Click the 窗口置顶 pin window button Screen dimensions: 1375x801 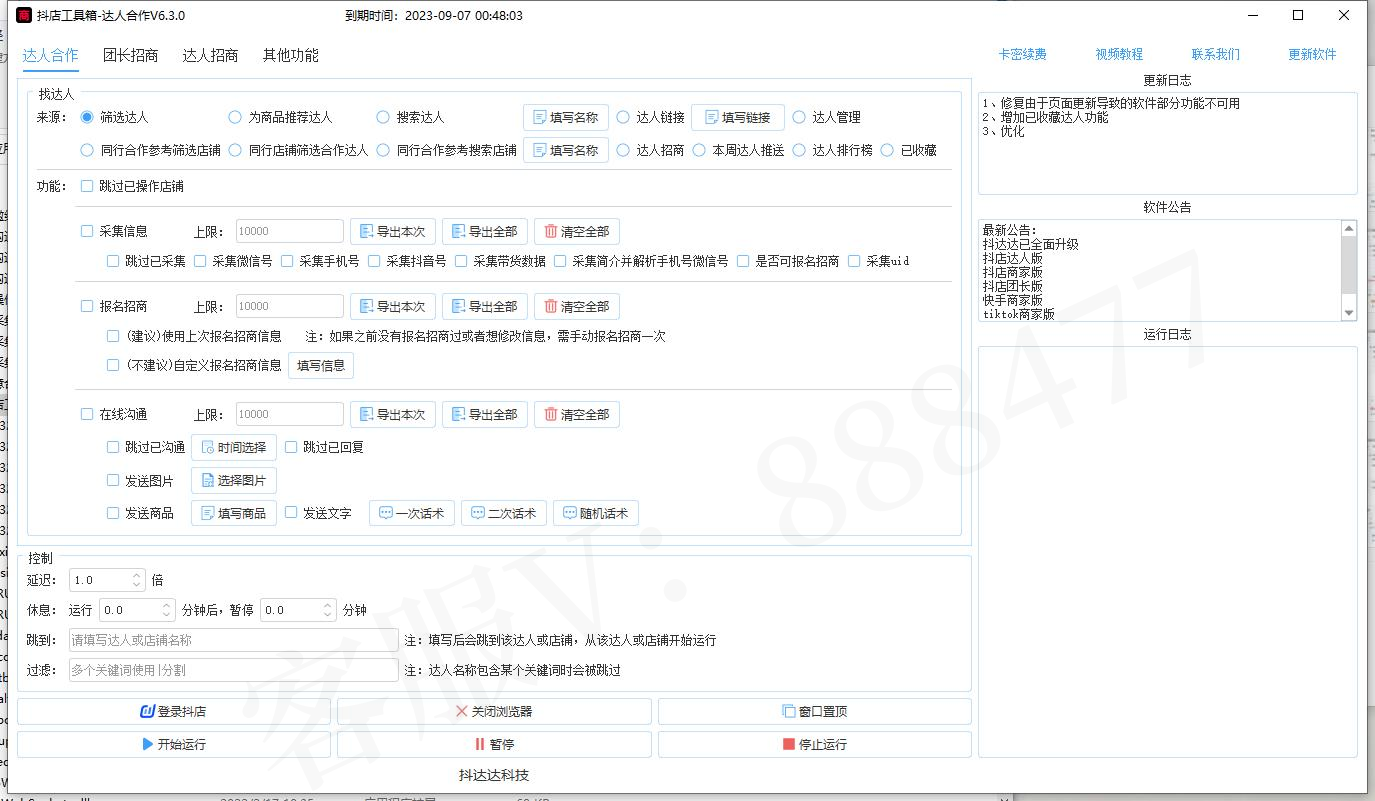(x=815, y=711)
